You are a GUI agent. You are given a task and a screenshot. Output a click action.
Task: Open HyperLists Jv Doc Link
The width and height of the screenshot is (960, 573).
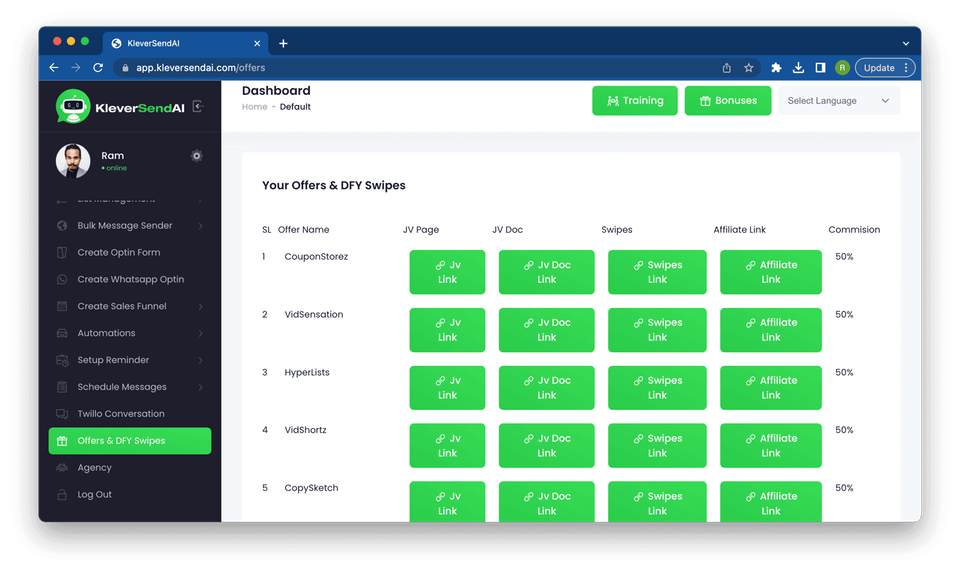tap(547, 388)
